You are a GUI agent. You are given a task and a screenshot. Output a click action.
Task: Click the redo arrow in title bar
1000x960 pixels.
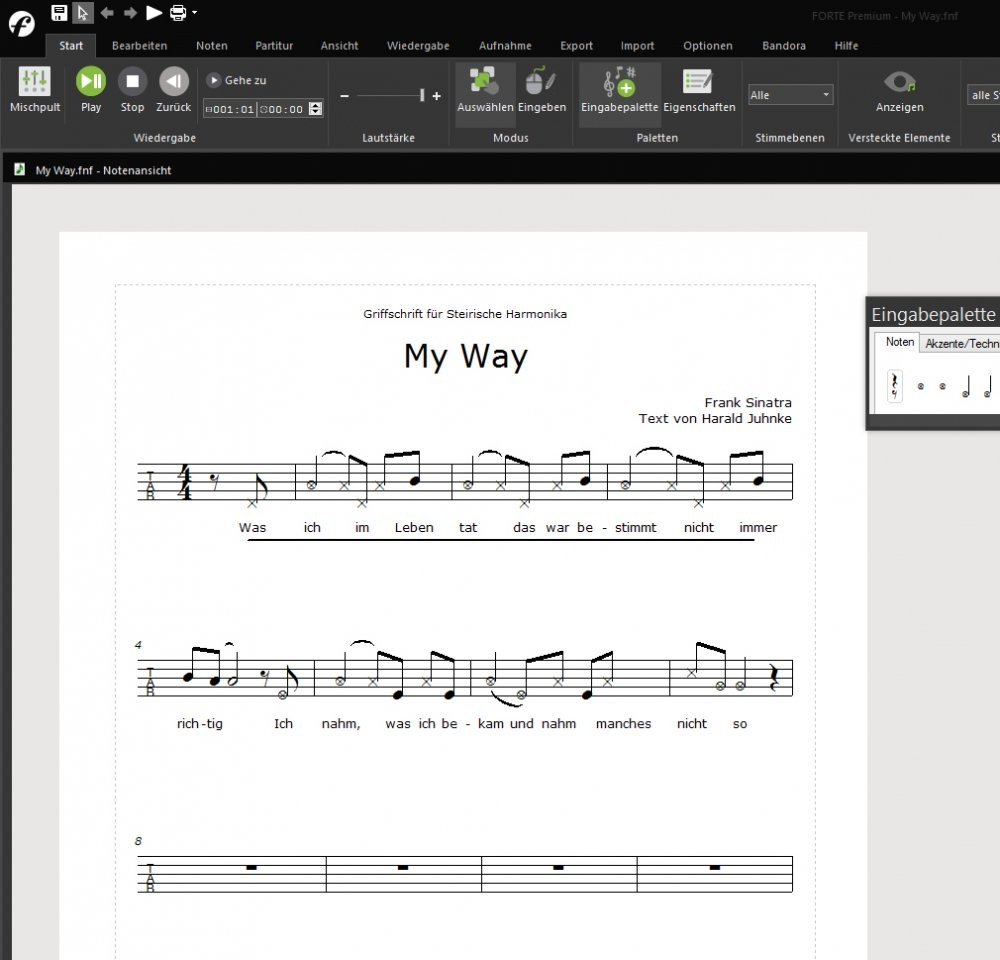coord(130,12)
